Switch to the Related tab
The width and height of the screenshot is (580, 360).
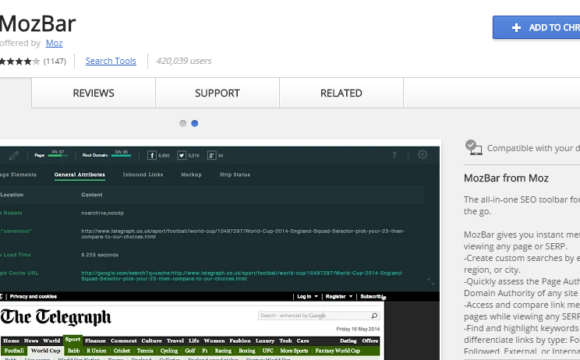[x=341, y=93]
